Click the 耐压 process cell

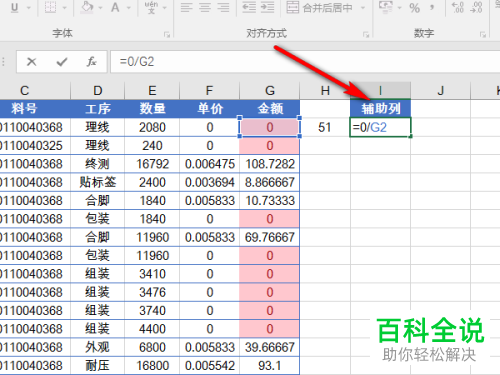[97, 365]
